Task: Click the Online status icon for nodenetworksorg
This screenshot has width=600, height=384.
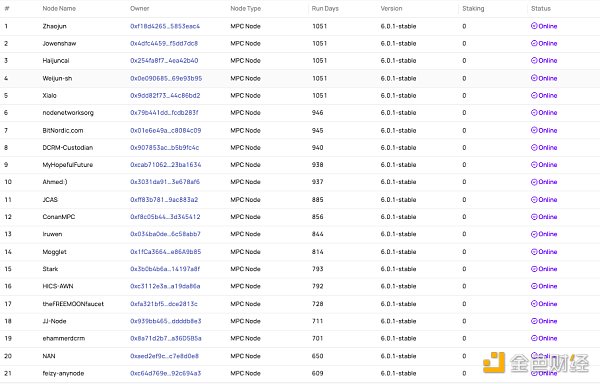Action: coord(534,112)
